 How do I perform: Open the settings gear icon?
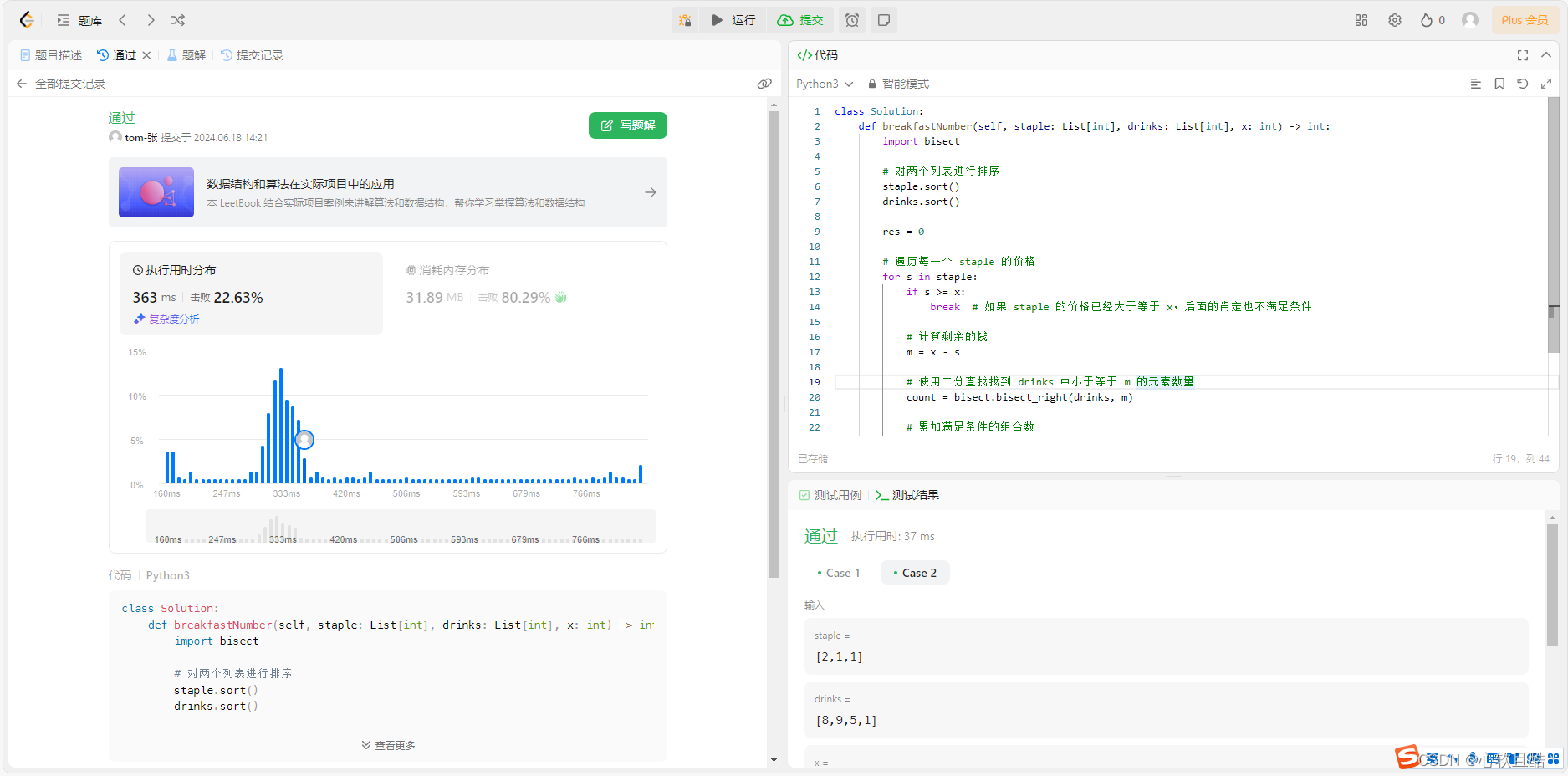[1394, 19]
